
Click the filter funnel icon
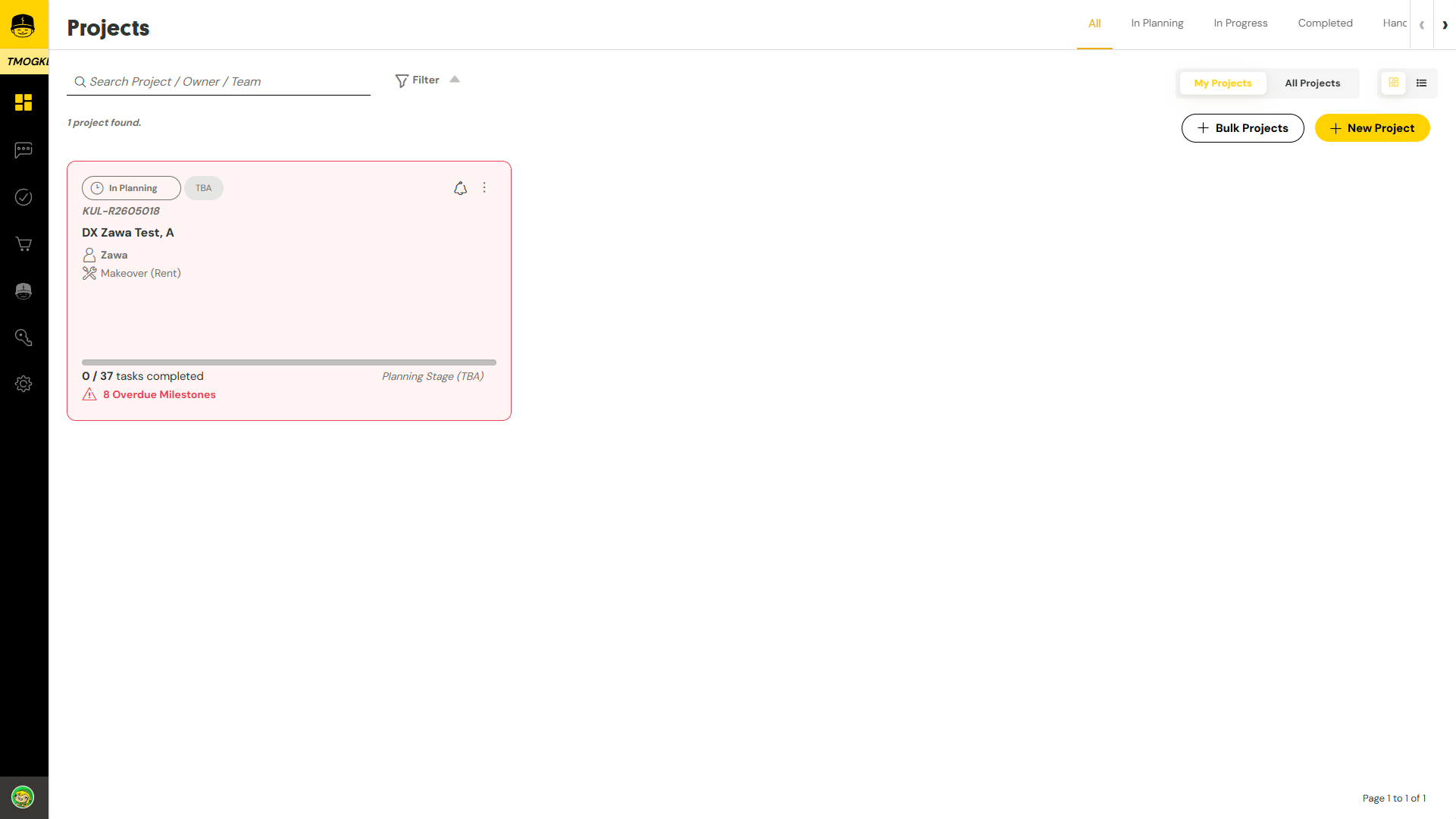point(402,80)
